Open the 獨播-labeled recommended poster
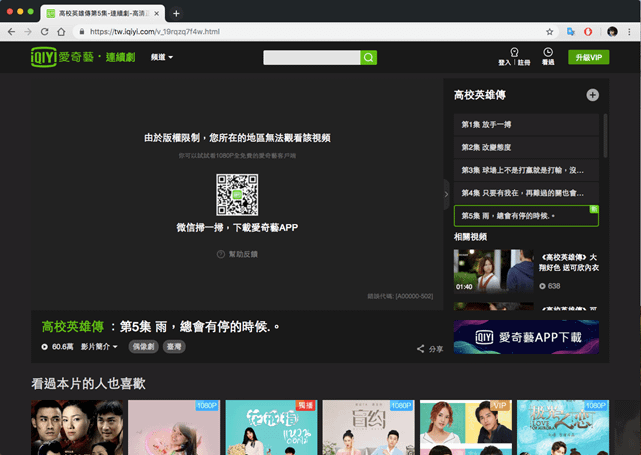Screen dimensions: 641x455 point(271,427)
